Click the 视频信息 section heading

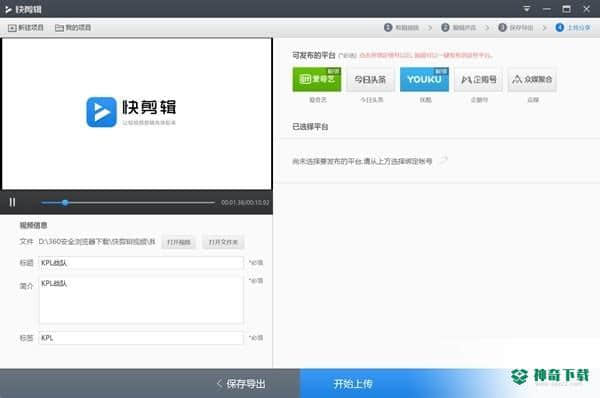33,225
